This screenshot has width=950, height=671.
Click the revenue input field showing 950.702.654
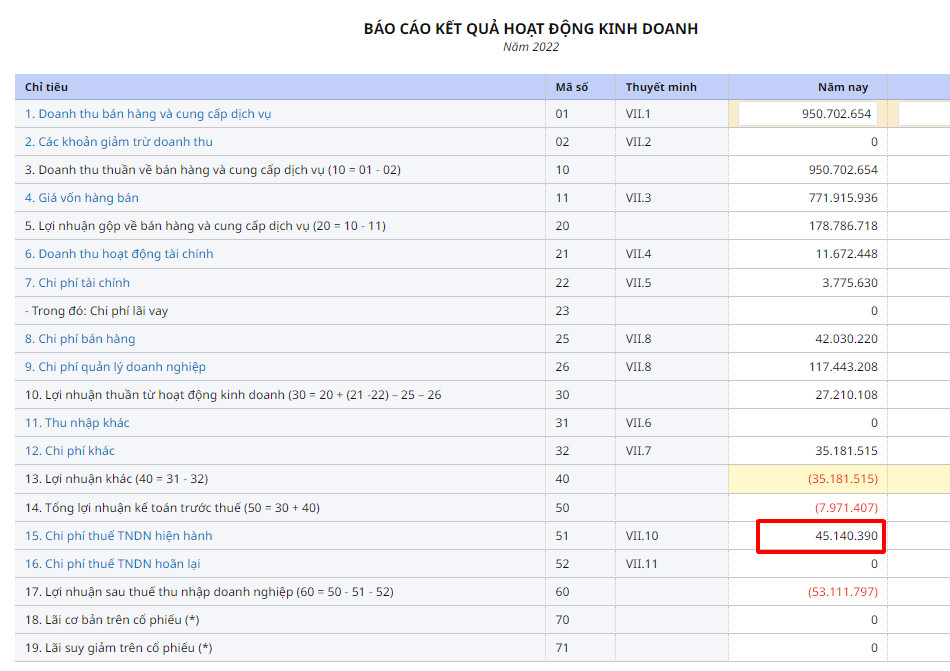807,114
